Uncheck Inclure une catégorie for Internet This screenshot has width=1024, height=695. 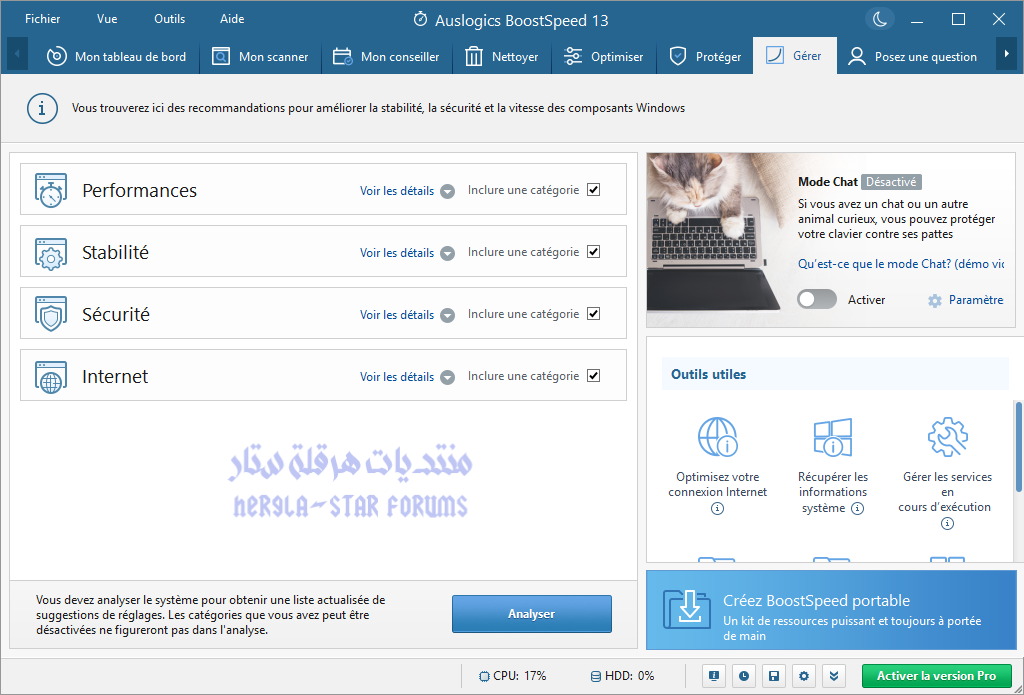(x=594, y=376)
